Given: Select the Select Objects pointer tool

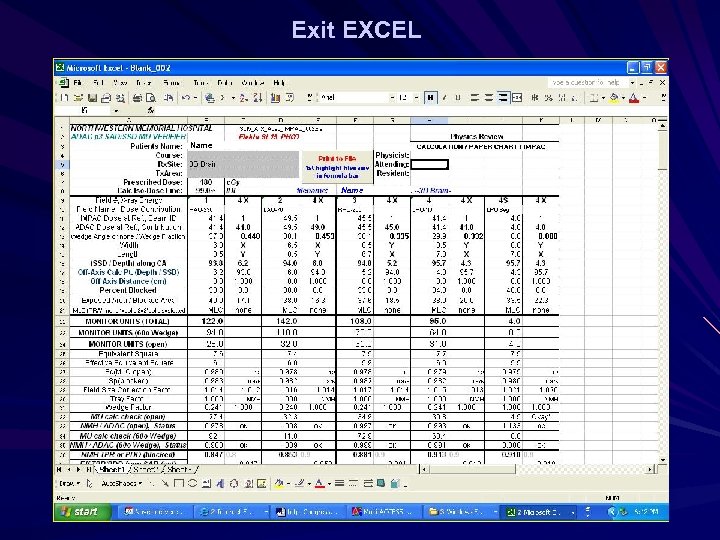Looking at the screenshot, I should tap(90, 484).
